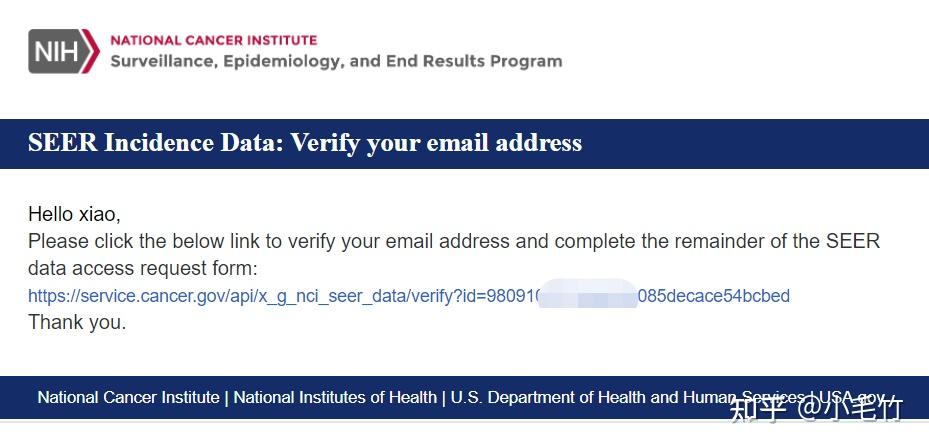Screen dimensions: 929x448
Task: Click the Surveillance, Epidemiology, and End Results Program title
Action: coord(336,61)
